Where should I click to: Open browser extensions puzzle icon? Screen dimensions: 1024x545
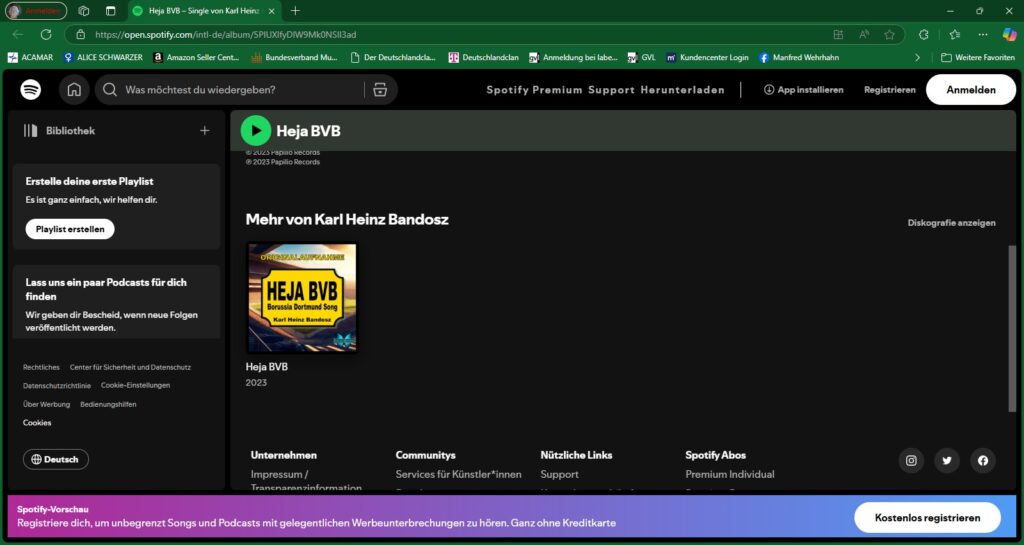click(x=923, y=35)
